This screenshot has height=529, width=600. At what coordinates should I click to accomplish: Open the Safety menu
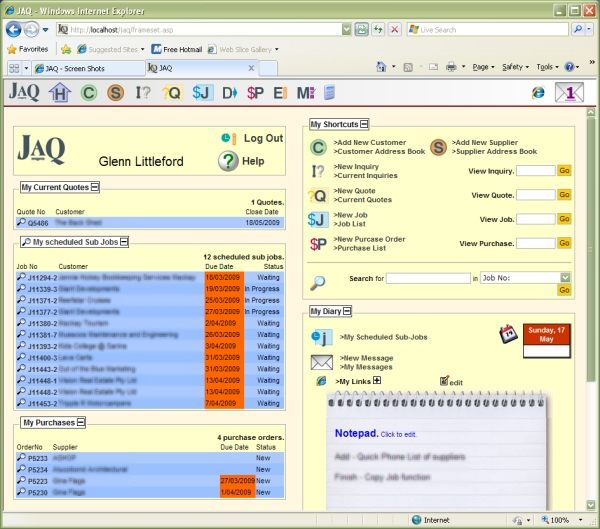click(515, 67)
